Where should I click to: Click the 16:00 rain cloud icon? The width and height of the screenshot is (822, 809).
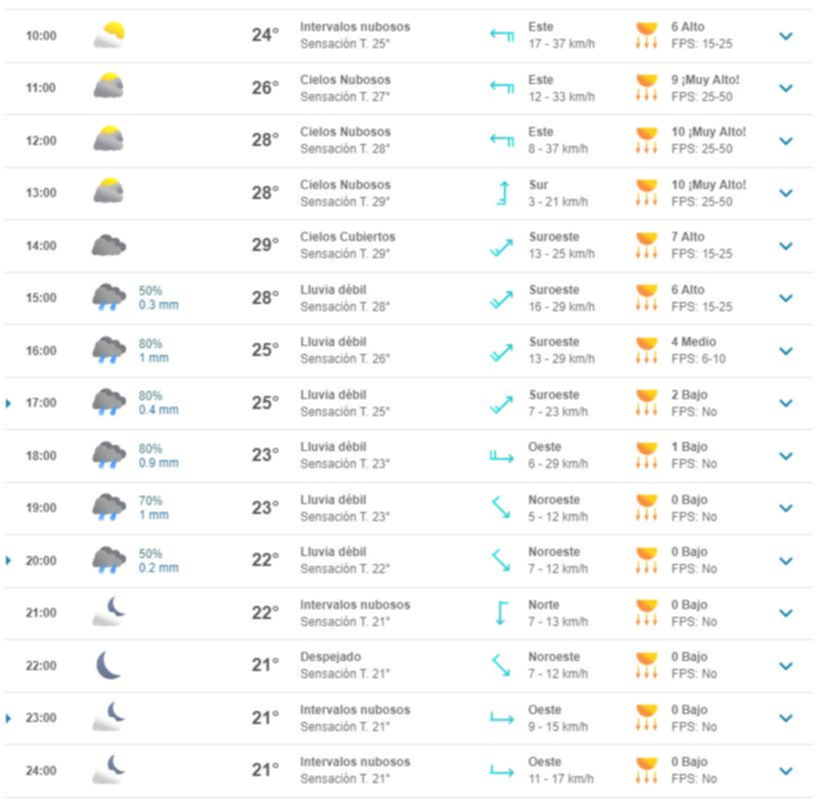coord(109,351)
